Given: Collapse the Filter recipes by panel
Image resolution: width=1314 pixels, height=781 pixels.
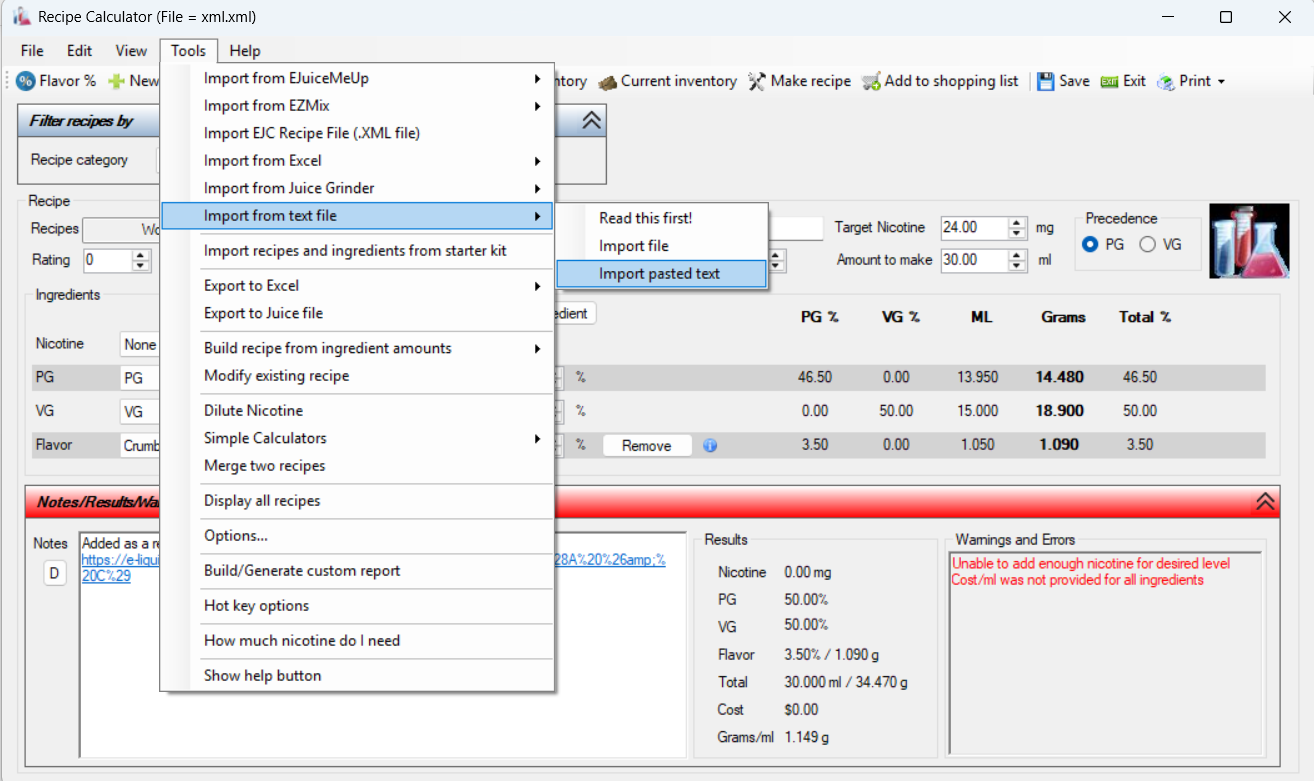Looking at the screenshot, I should 591,121.
